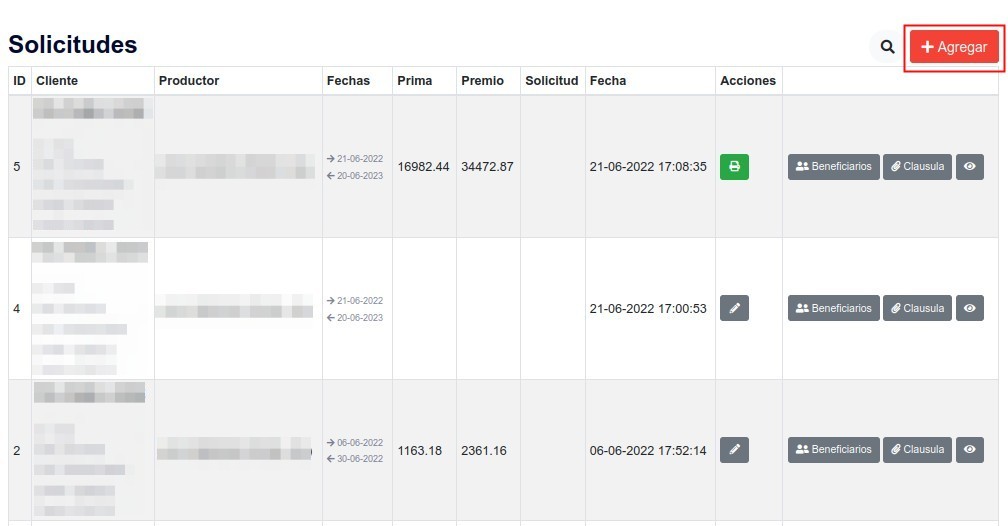1008x526 pixels.
Task: Click the Prima column header
Action: [x=414, y=81]
